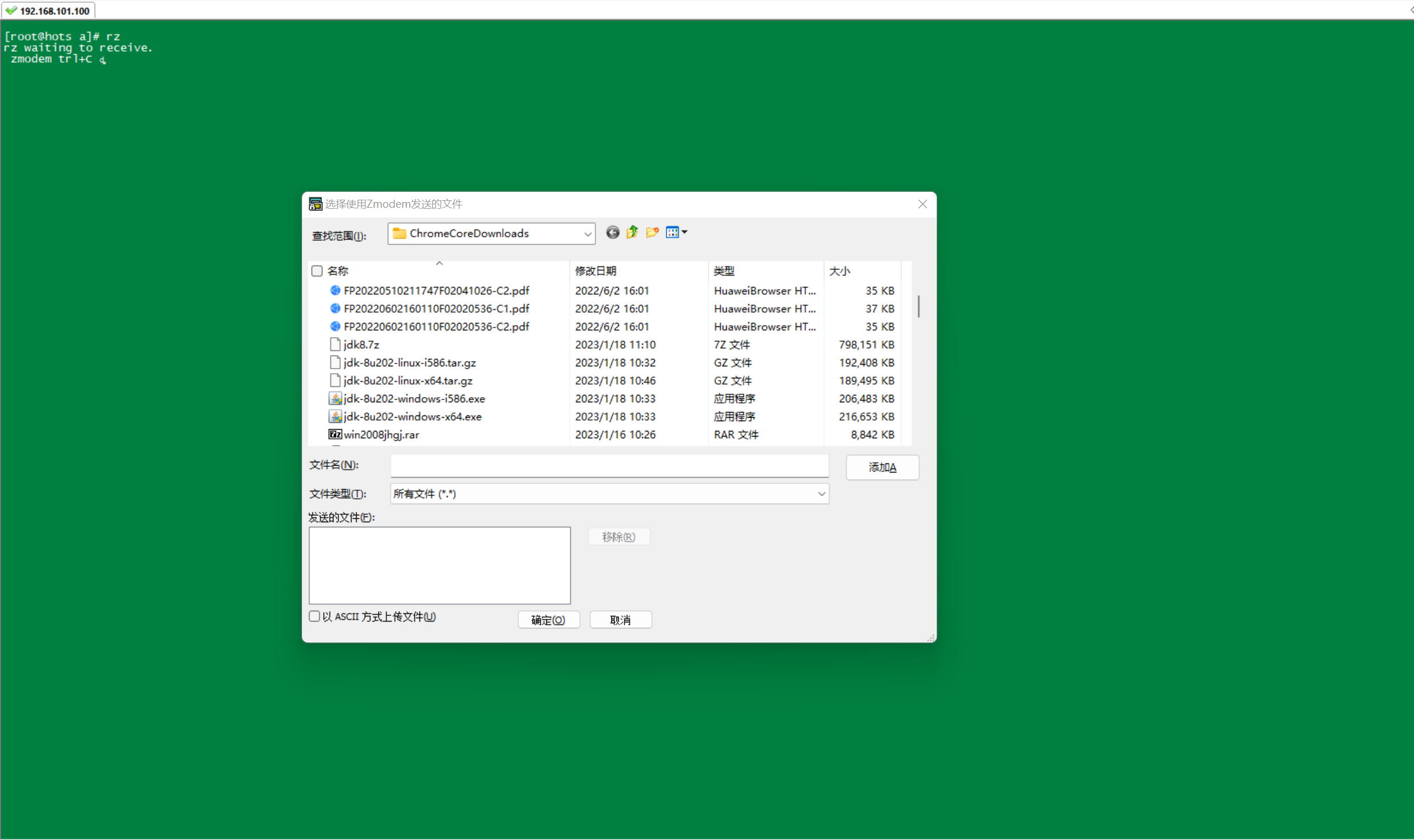The width and height of the screenshot is (1414, 840).
Task: Expand the ChromeCoreDownloads location dropdown
Action: click(587, 234)
